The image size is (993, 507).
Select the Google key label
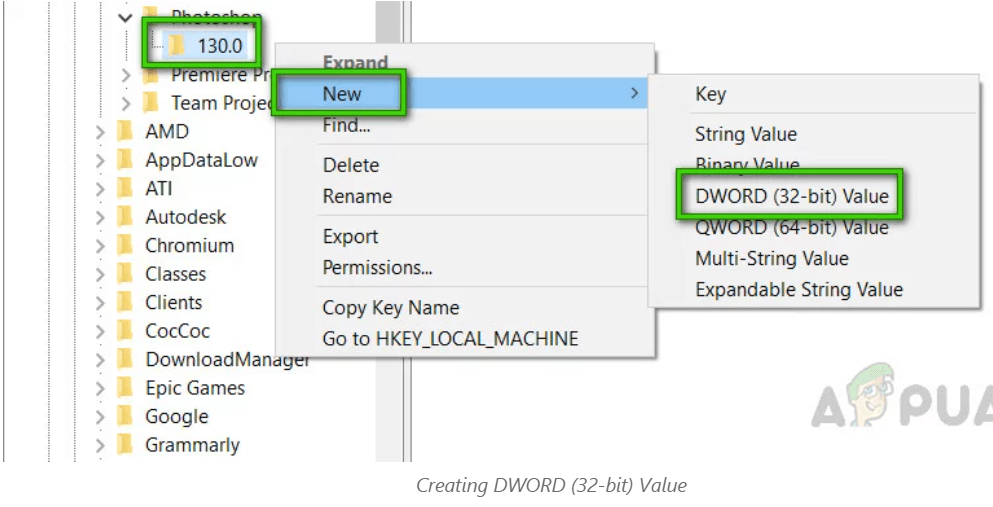pyautogui.click(x=177, y=417)
